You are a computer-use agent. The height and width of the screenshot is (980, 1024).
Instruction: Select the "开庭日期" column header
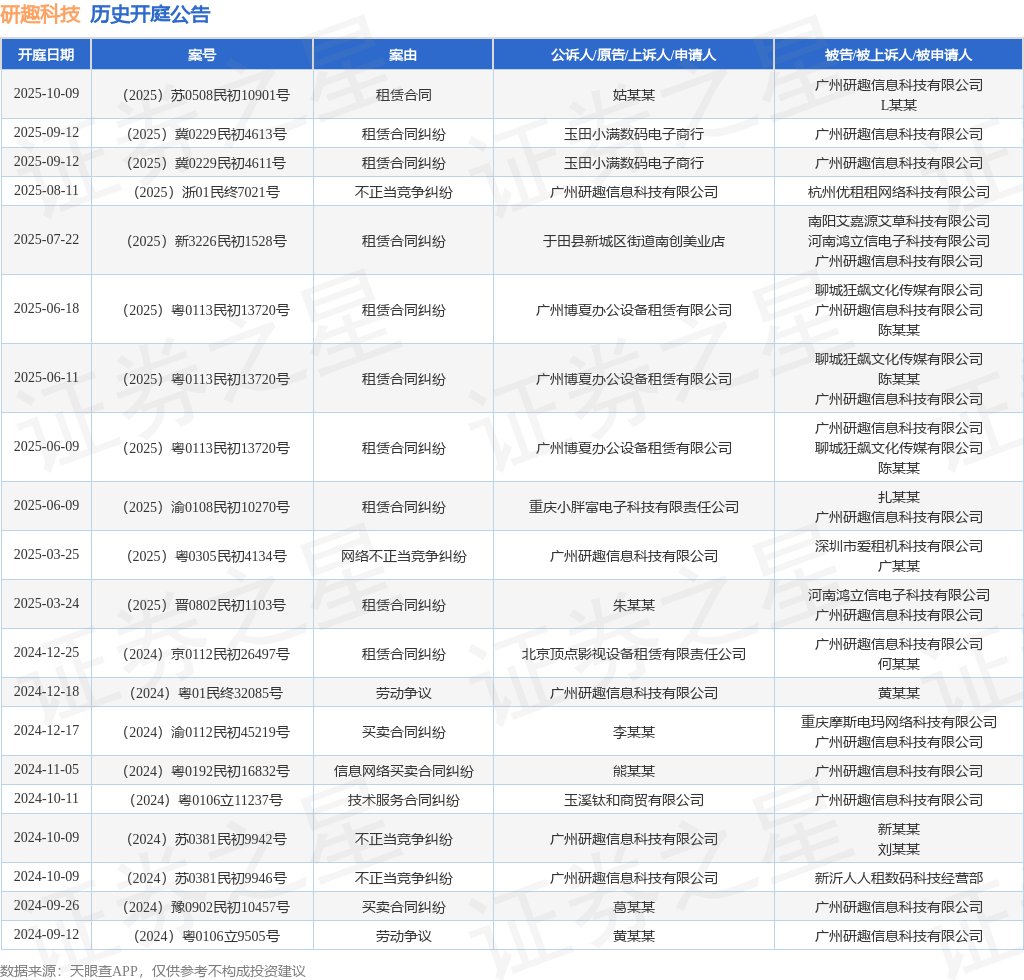tap(46, 55)
